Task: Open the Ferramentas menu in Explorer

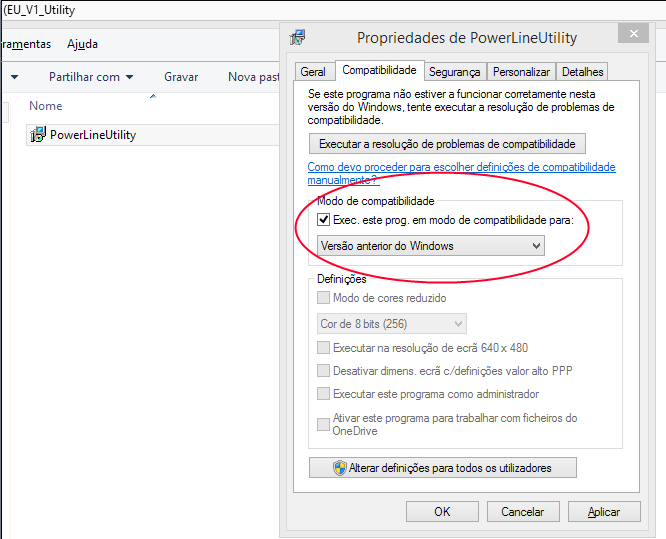Action: click(x=25, y=44)
